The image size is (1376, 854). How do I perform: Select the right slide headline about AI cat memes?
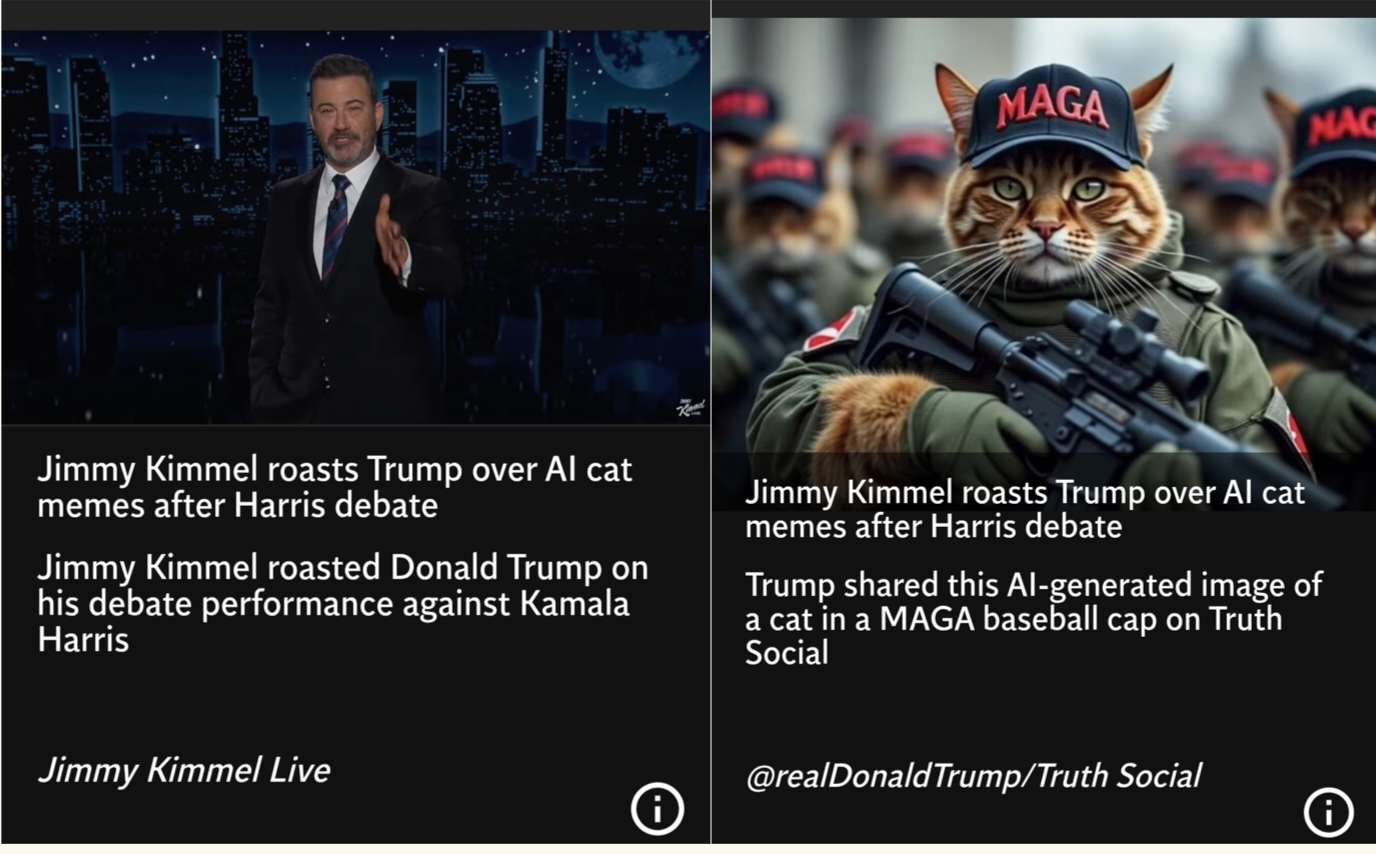[1025, 509]
